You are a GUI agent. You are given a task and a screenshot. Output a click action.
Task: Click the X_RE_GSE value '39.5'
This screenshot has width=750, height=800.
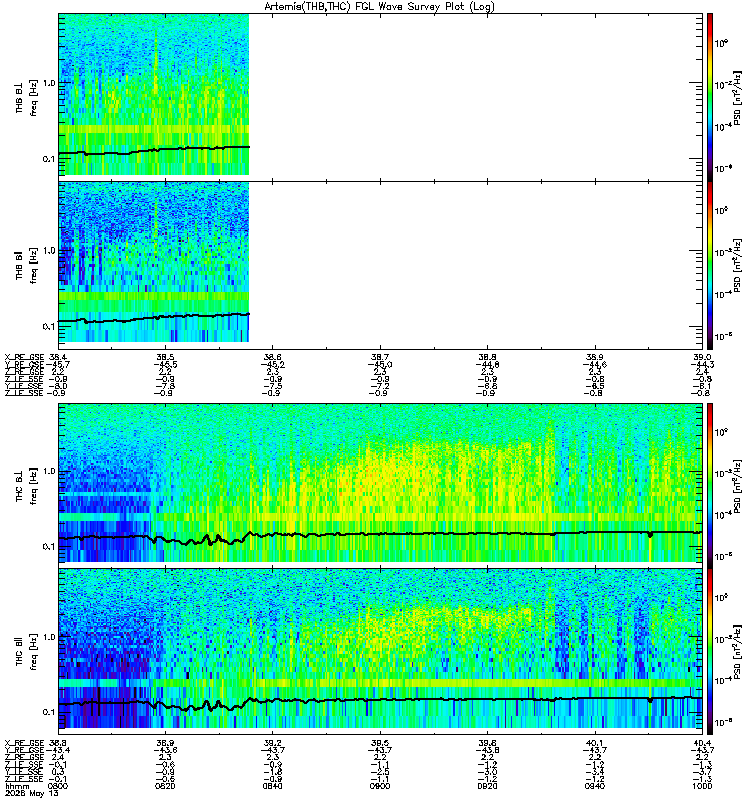pyautogui.click(x=380, y=743)
